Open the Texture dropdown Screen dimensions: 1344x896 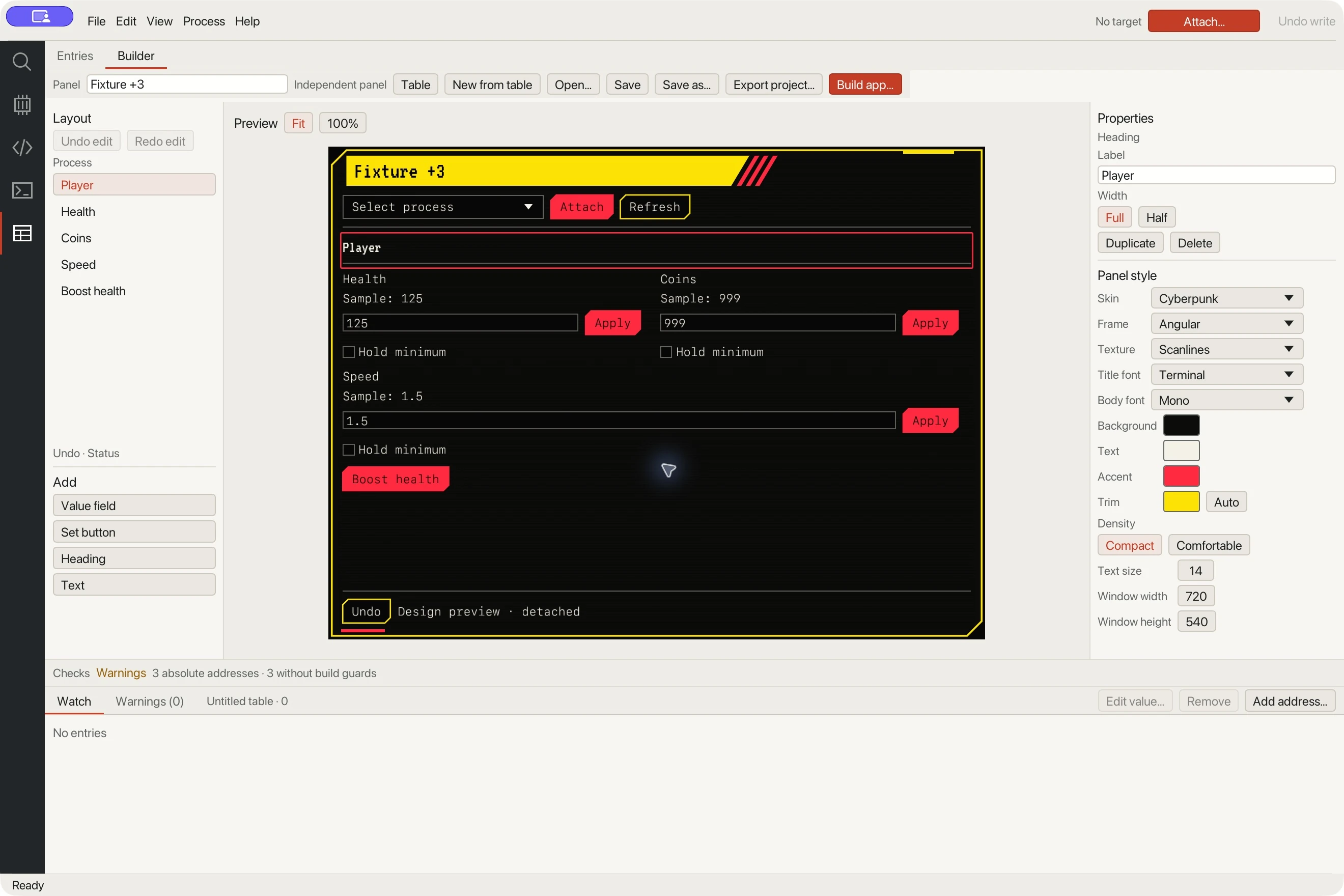pos(1227,349)
